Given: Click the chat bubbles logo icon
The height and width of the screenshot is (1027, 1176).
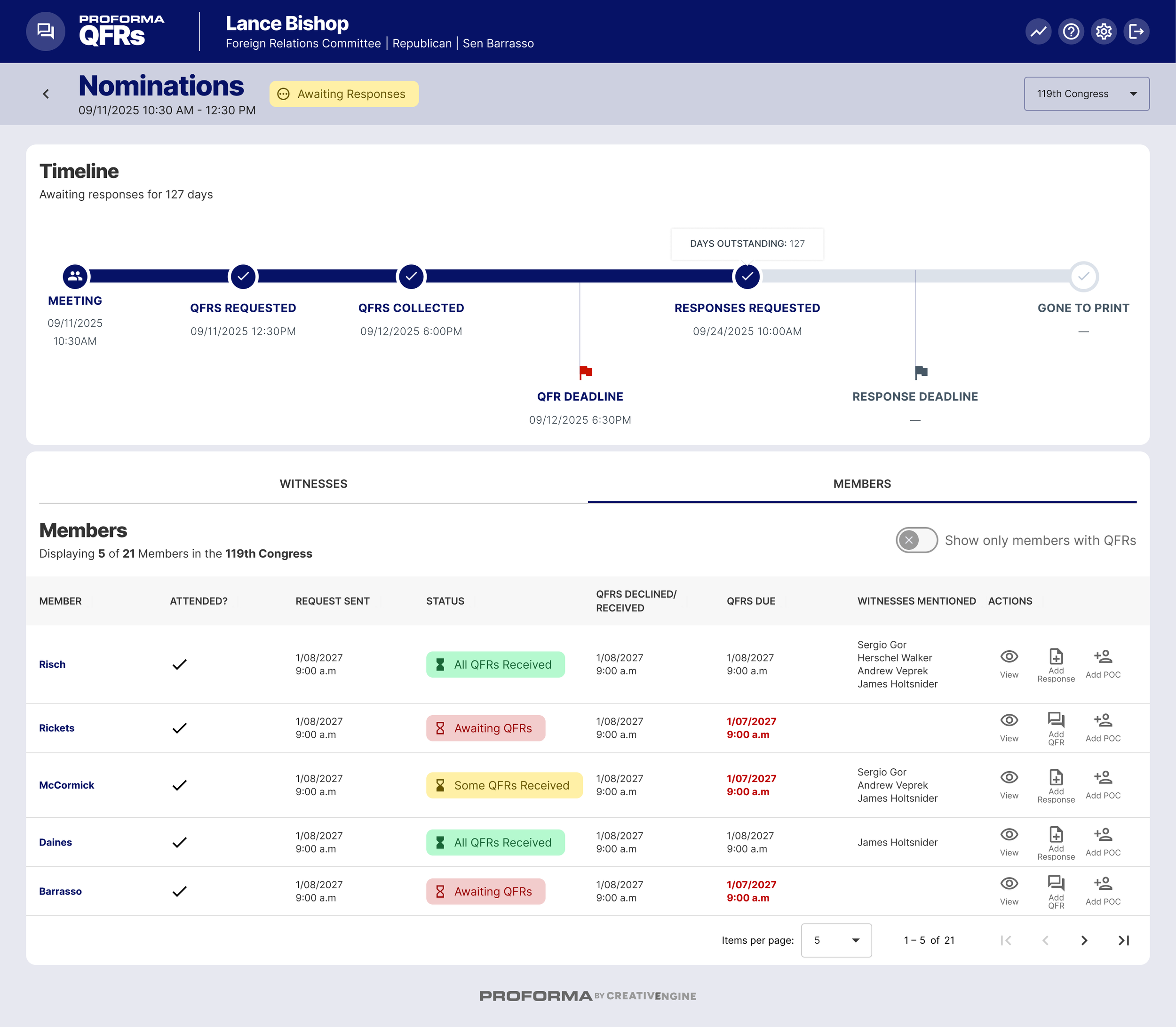Looking at the screenshot, I should [x=45, y=32].
